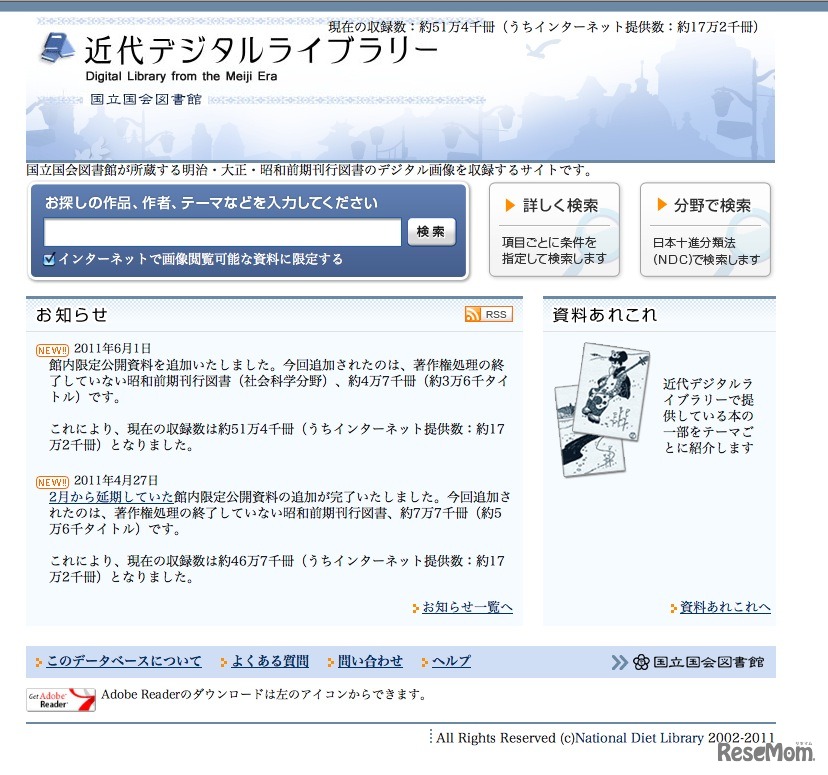Click the 2011年6月1日 news date
Viewport: 828px width, 775px height.
click(112, 348)
